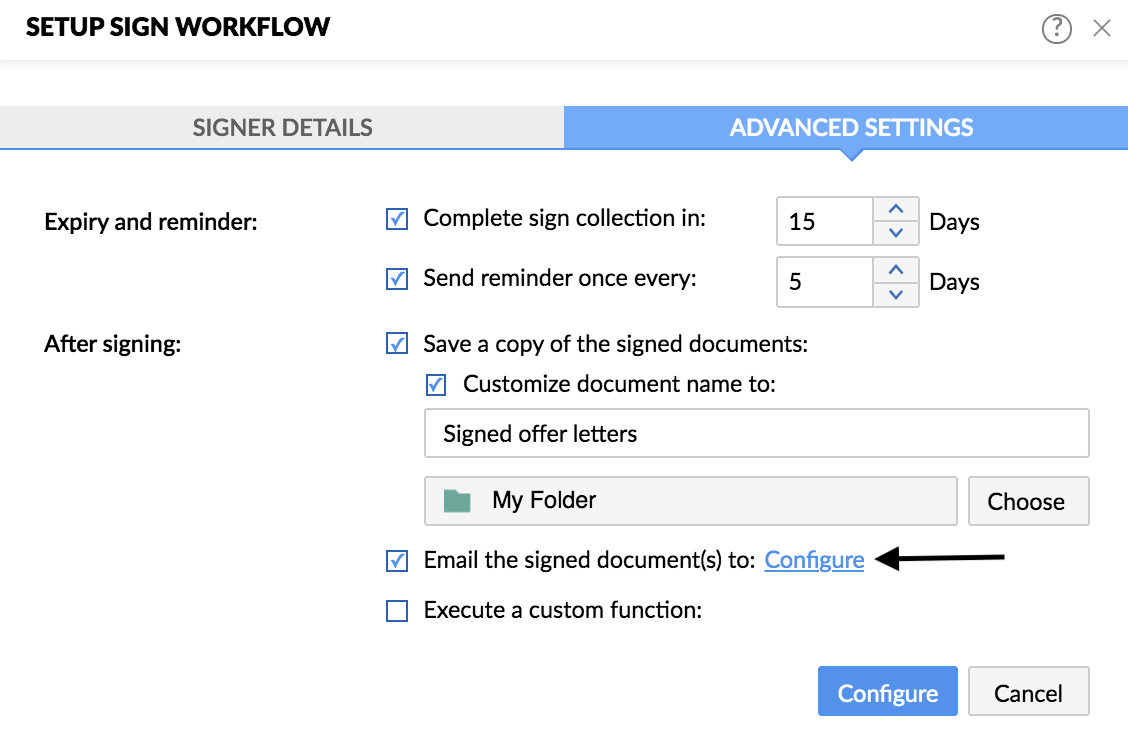Viewport: 1128px width, 754px height.
Task: Toggle Send reminder once every checkbox
Action: (396, 279)
